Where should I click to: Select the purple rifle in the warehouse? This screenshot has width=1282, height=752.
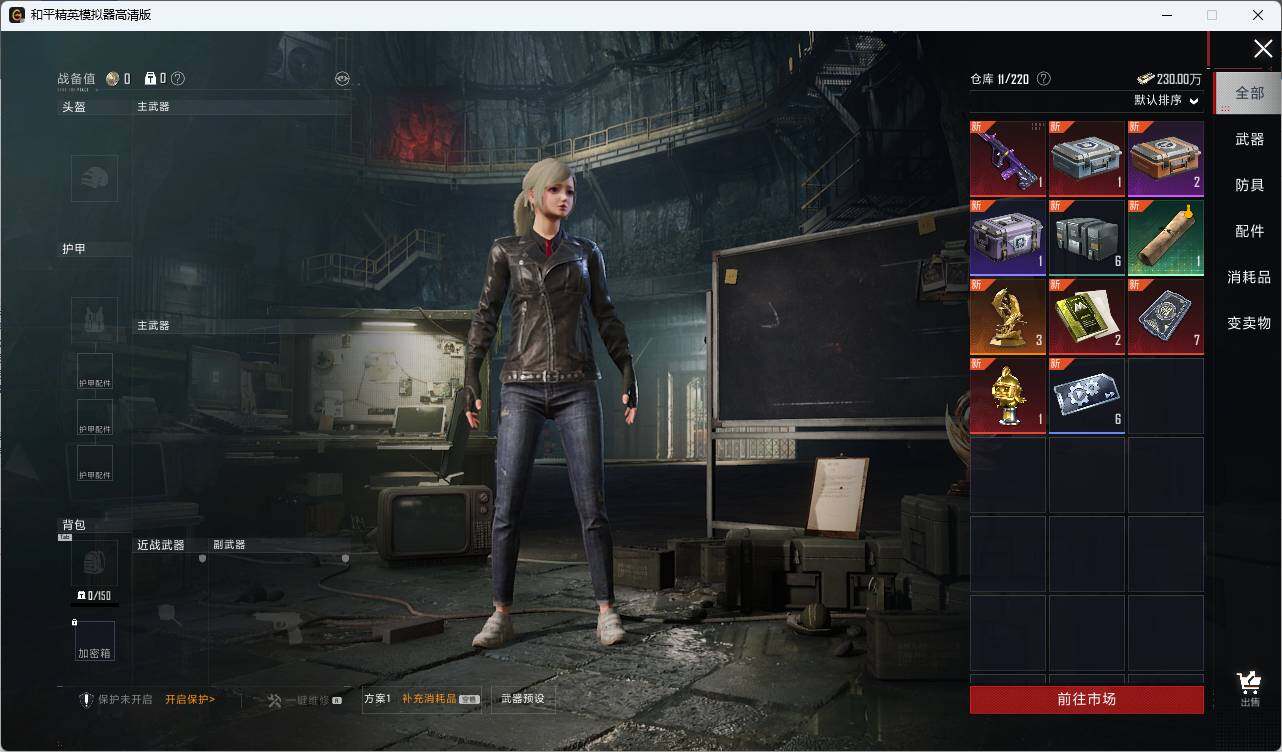click(x=1008, y=159)
